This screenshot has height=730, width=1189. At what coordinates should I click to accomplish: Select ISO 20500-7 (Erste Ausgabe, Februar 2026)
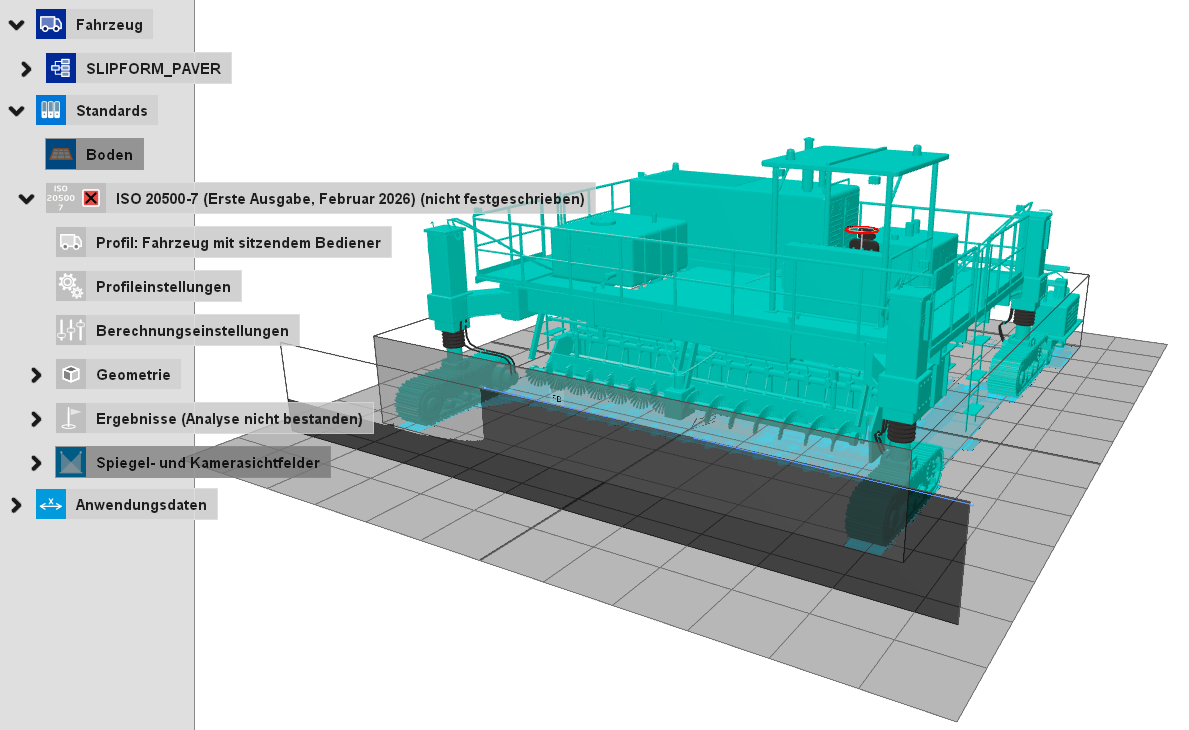(350, 199)
